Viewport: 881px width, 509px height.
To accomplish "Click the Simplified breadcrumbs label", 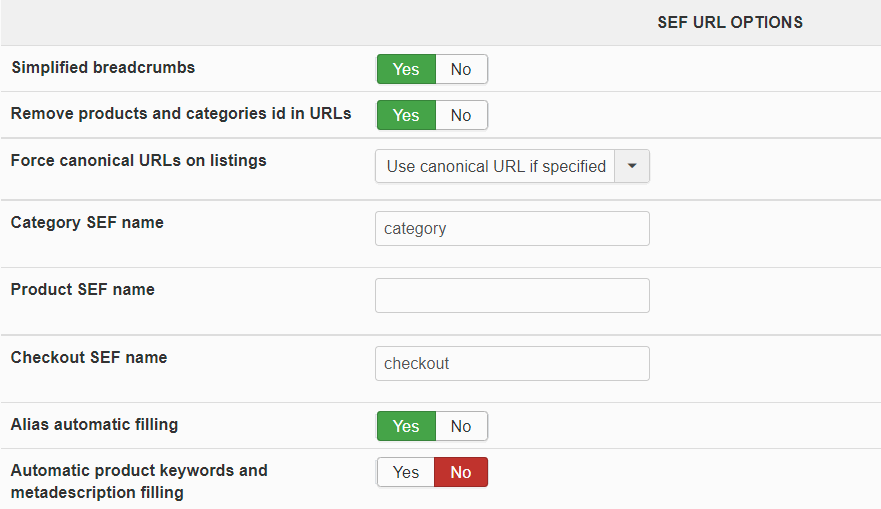I will pyautogui.click(x=103, y=68).
